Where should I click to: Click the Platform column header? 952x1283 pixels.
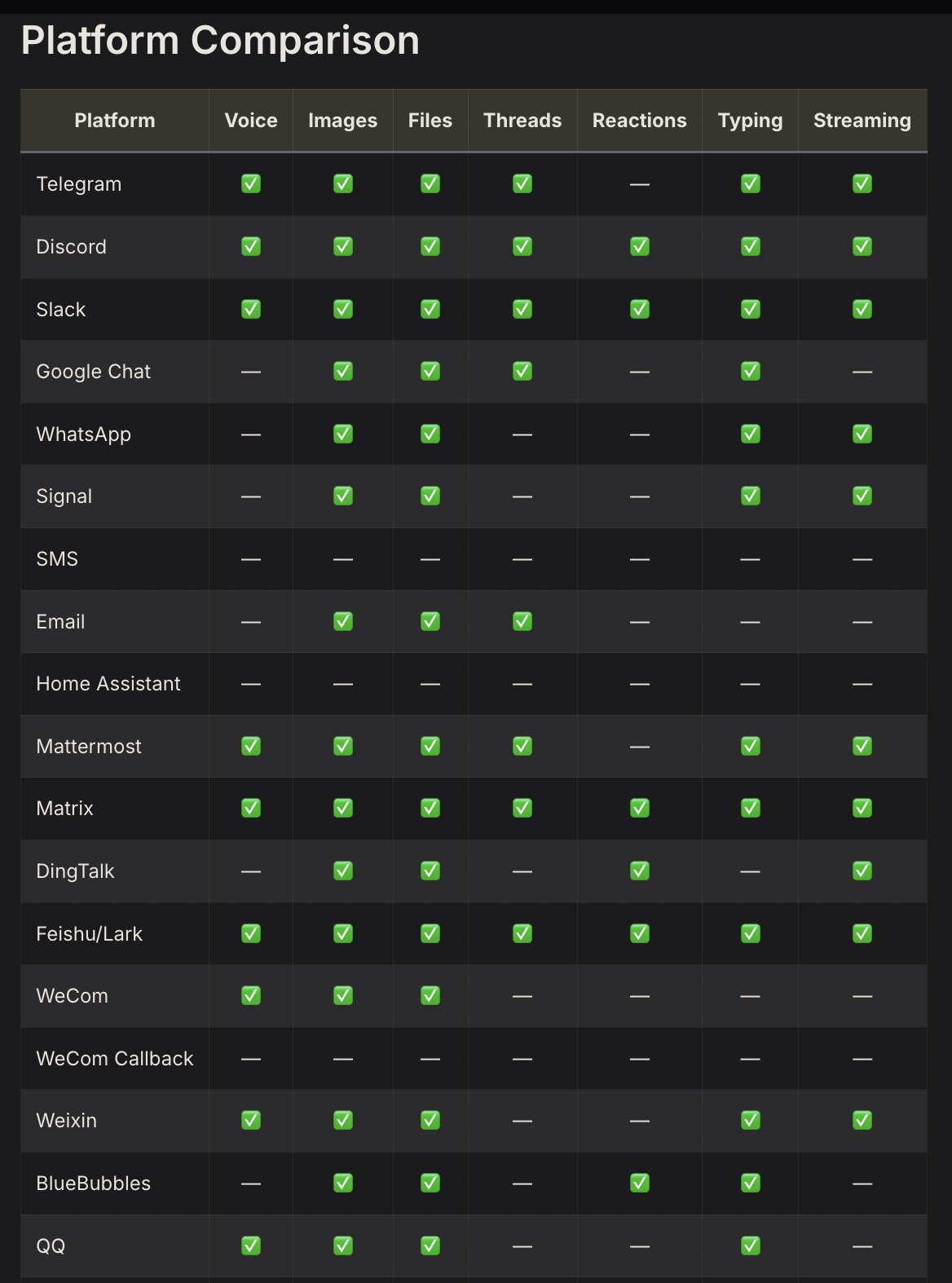click(x=115, y=121)
